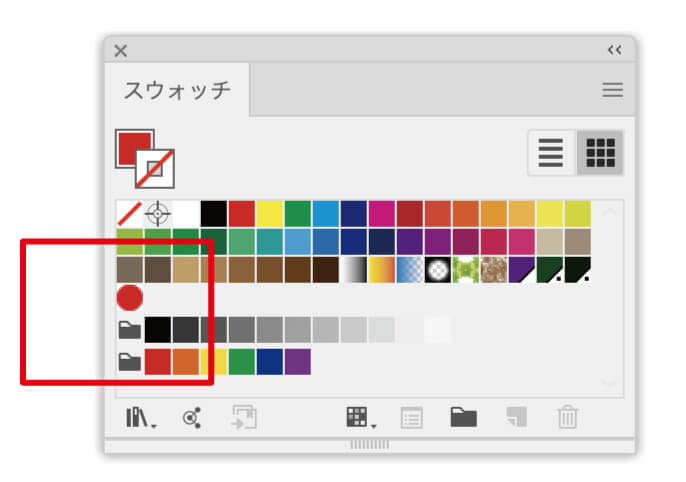Close the Swatches panel
This screenshot has height=482, width=686.
point(121,50)
